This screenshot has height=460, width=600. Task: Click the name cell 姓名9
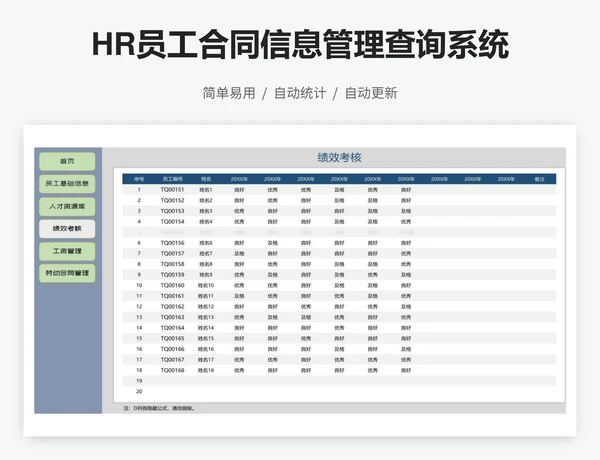pos(206,275)
